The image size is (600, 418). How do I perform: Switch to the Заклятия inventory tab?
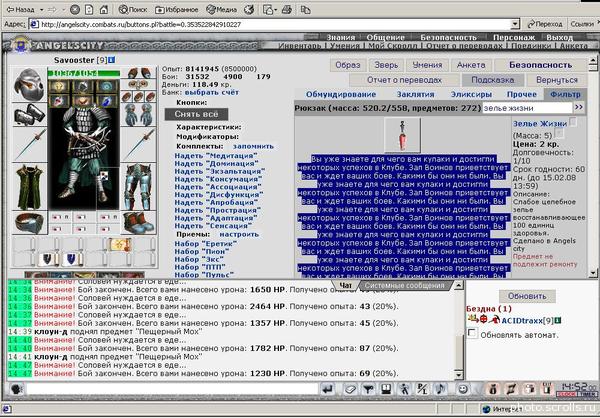pos(415,94)
